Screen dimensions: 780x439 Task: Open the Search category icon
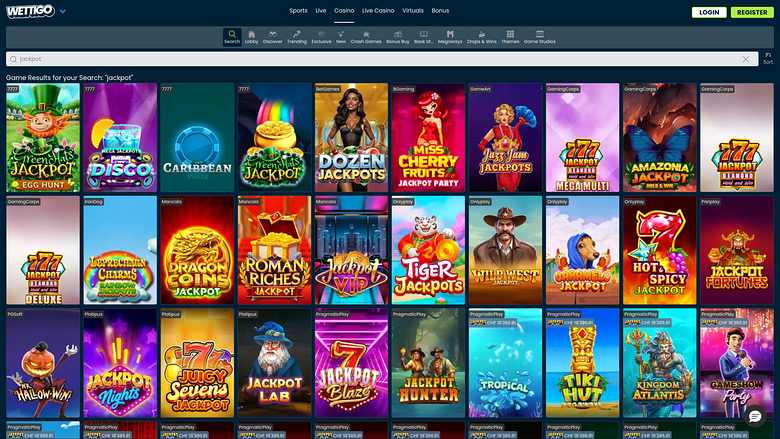pos(232,37)
